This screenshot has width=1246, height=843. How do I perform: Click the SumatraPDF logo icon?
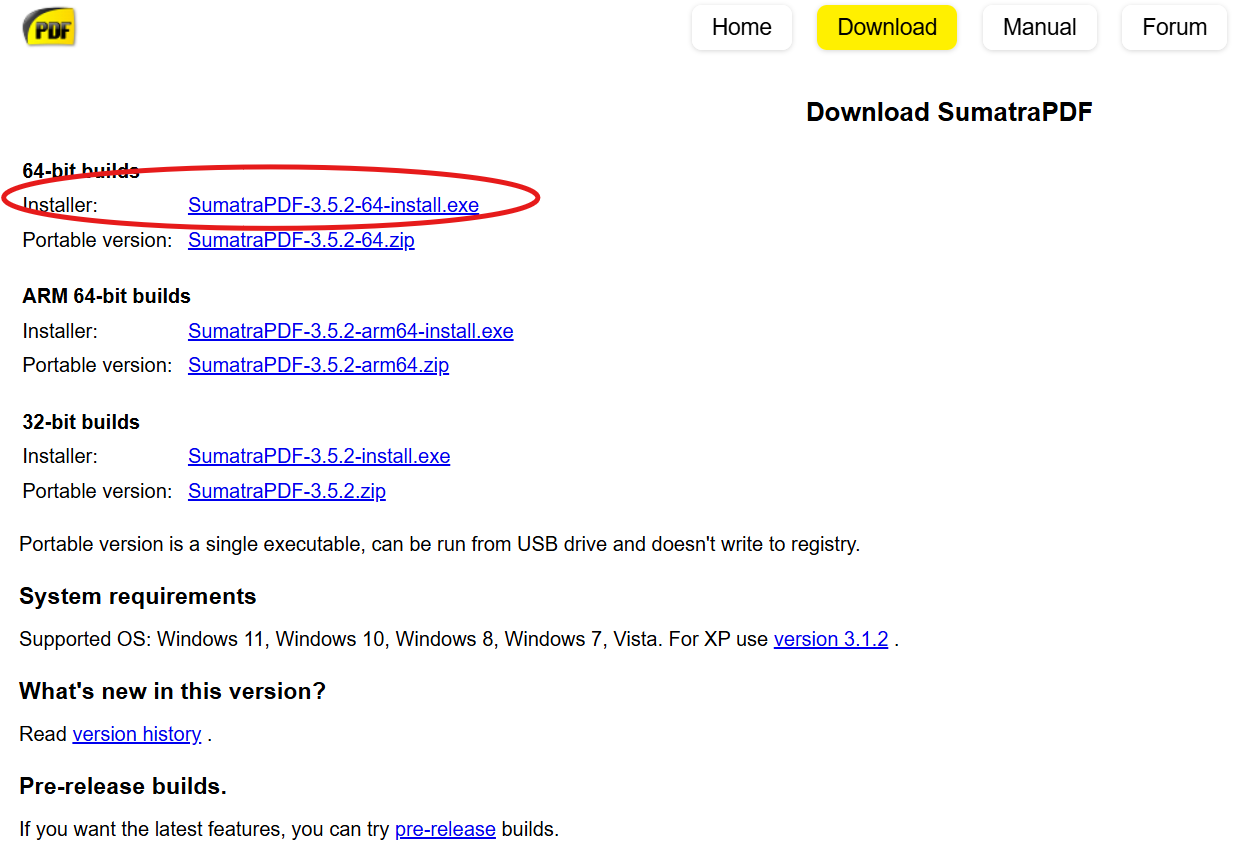point(49,28)
